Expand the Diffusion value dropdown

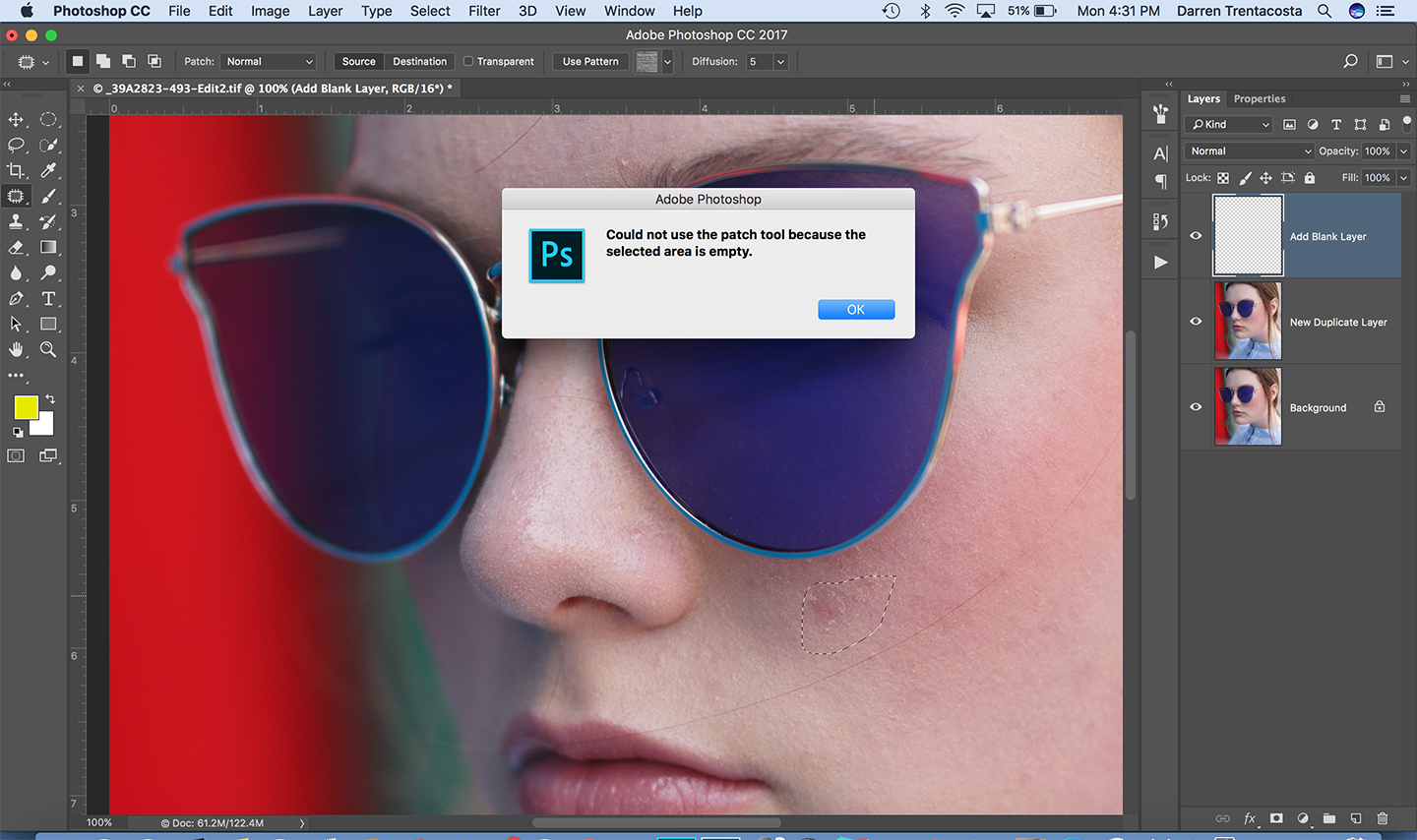tap(780, 62)
